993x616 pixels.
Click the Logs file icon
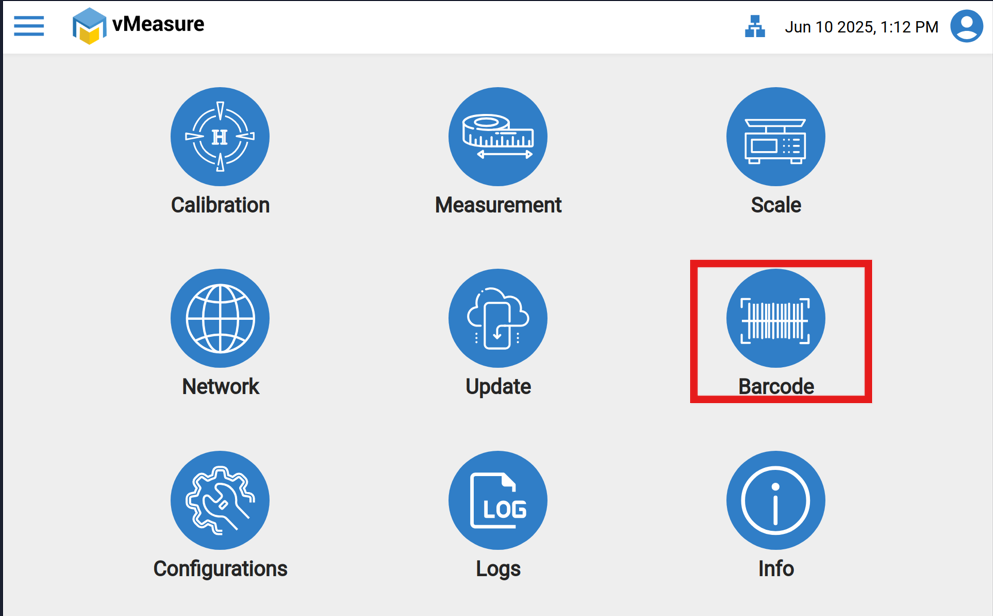coord(498,501)
